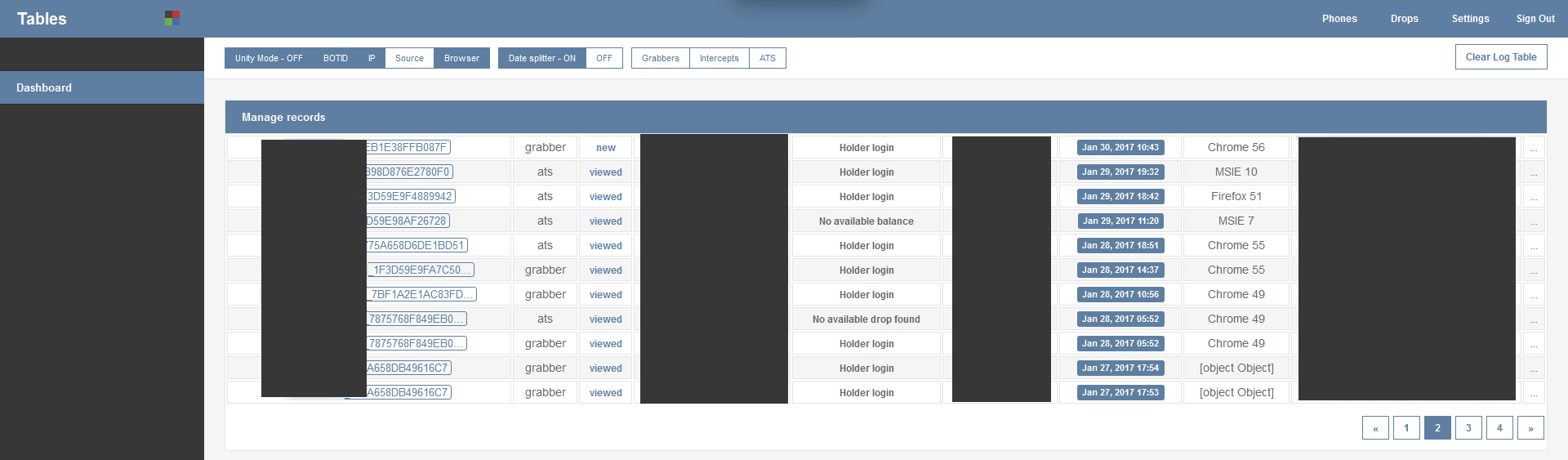
Task: Click the 'new' status link in first row
Action: 606,148
